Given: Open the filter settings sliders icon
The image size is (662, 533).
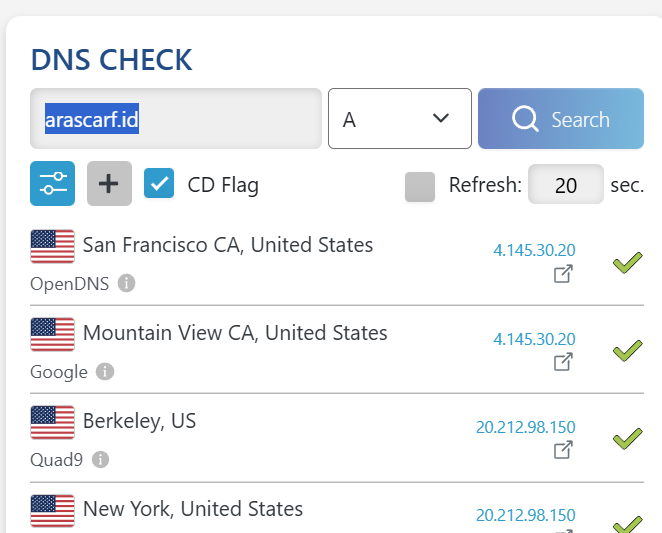Looking at the screenshot, I should click(x=53, y=184).
